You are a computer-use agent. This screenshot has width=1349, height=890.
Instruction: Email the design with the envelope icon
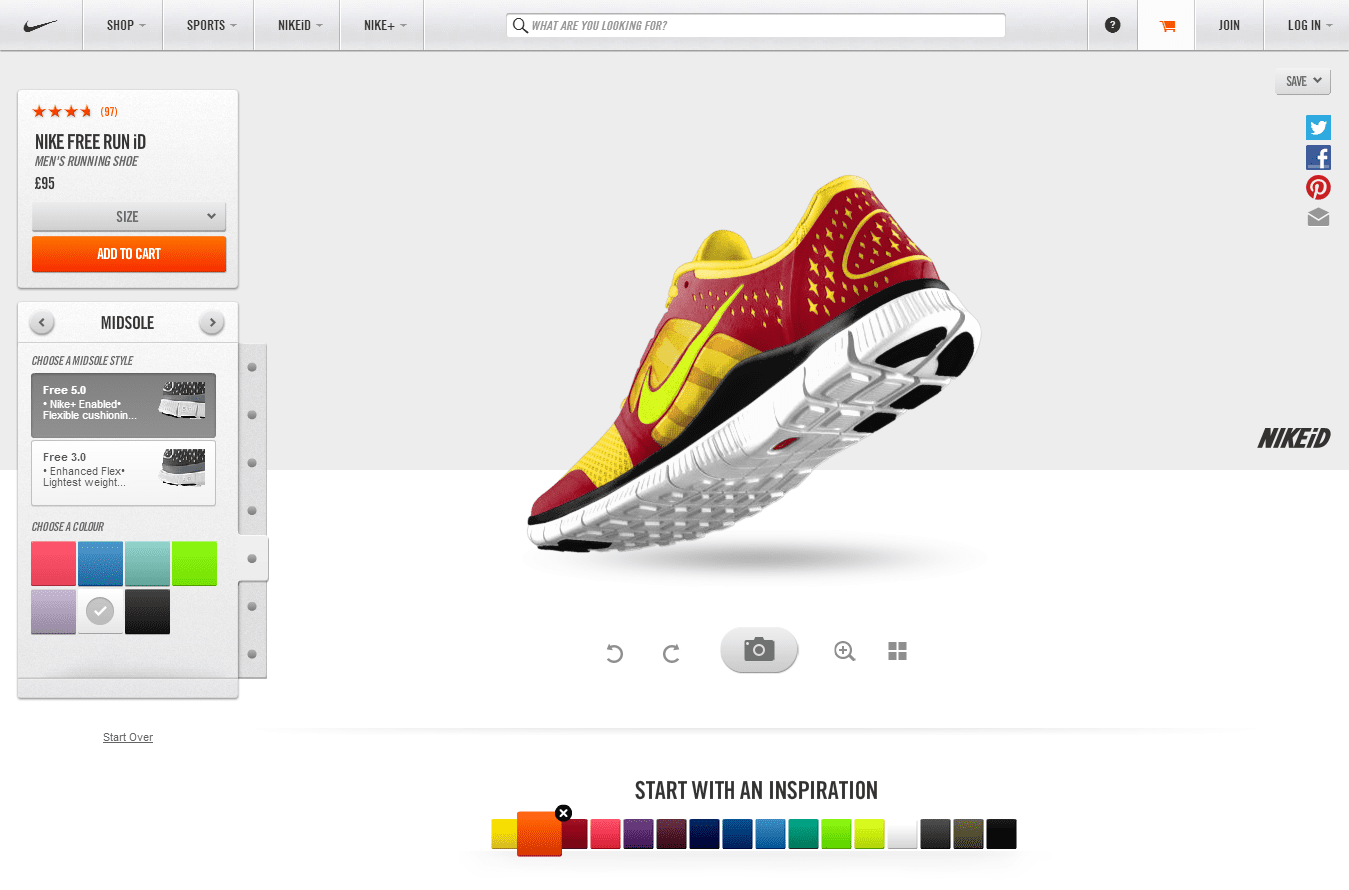tap(1318, 217)
